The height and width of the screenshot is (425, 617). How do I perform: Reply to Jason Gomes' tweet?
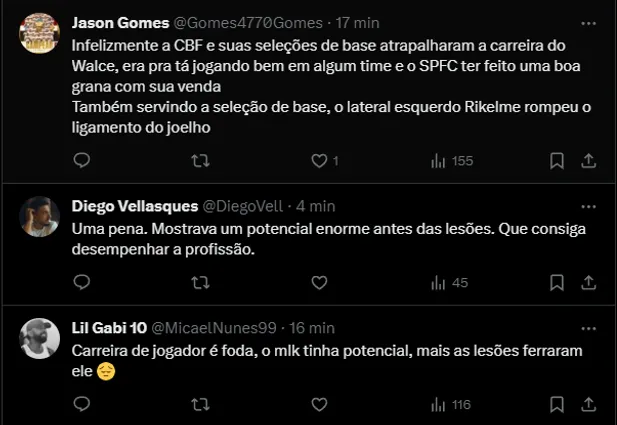tap(82, 160)
